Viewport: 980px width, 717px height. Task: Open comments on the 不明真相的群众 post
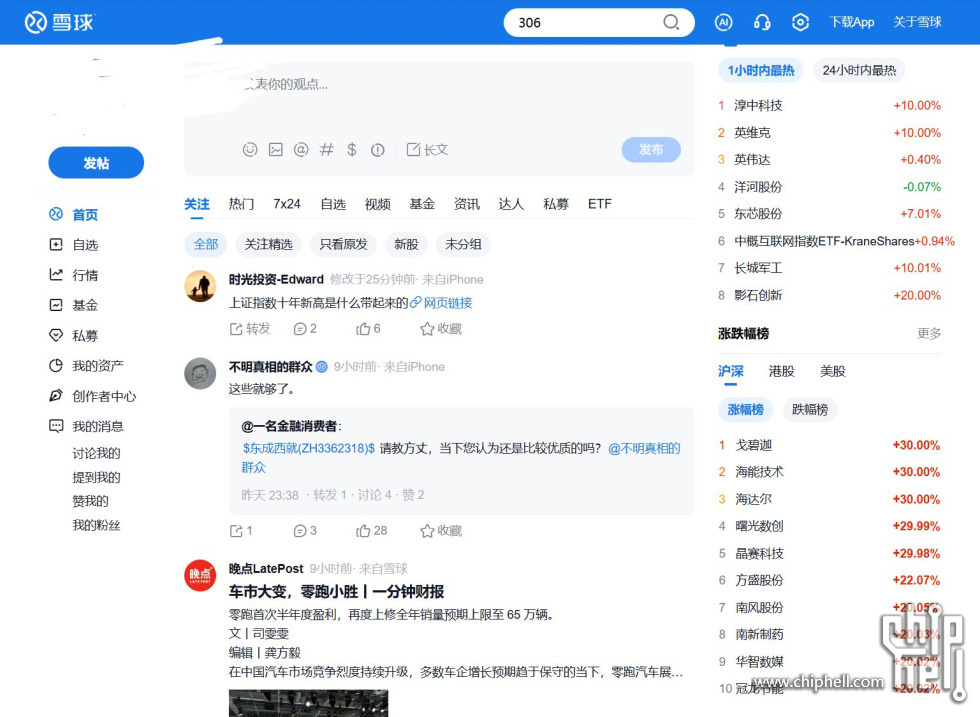[305, 531]
